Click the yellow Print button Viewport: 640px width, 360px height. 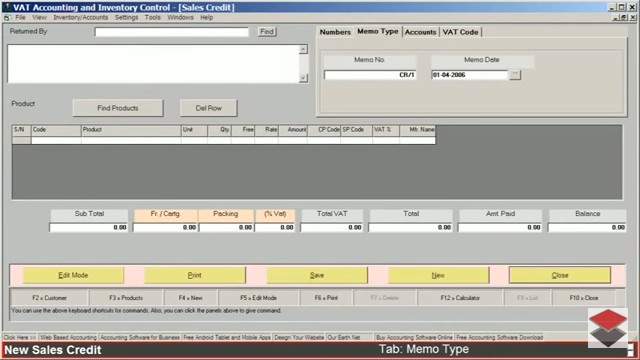click(195, 275)
